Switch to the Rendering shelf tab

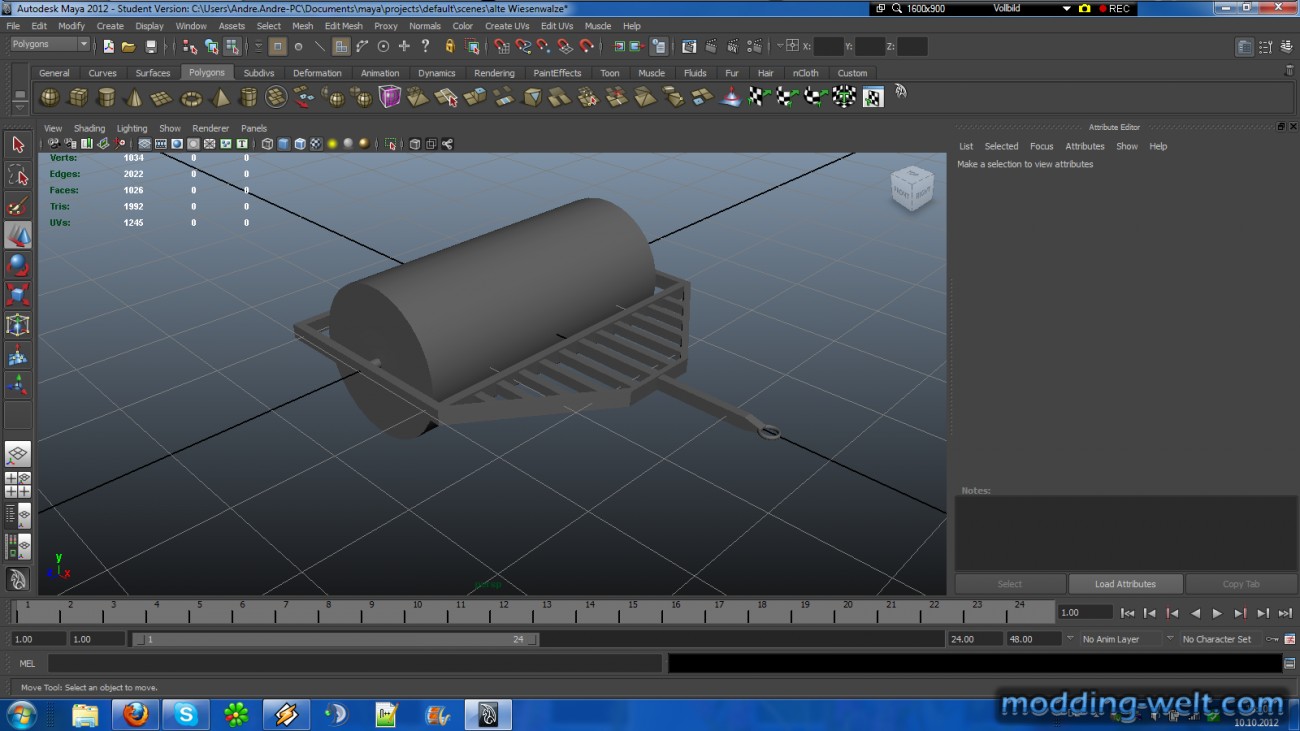(x=494, y=73)
